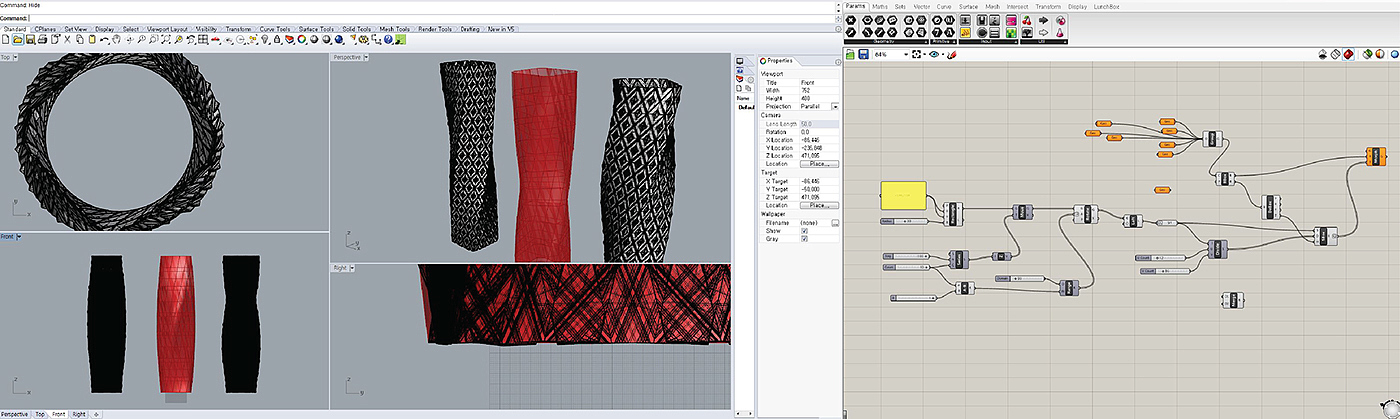Switch to the Curve Tools toolbar tab
Viewport: 1400px width, 419px height.
pyautogui.click(x=274, y=29)
